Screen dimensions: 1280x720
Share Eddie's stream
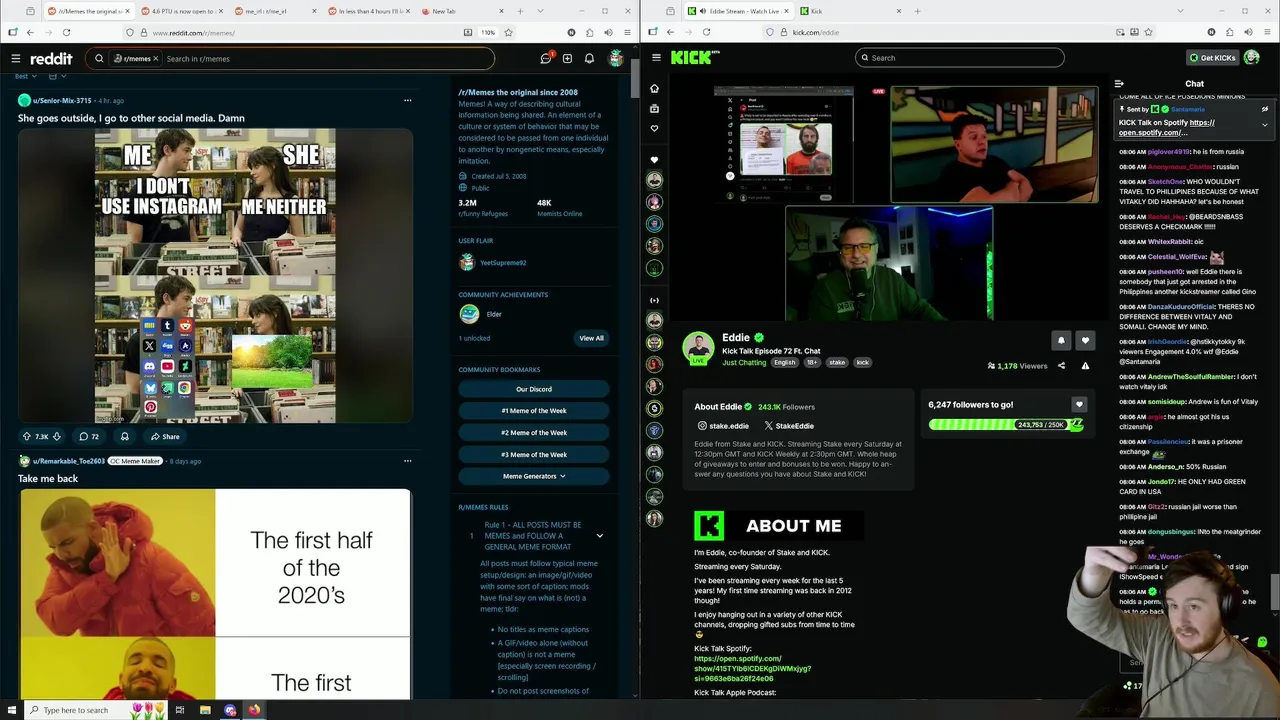(x=1061, y=366)
